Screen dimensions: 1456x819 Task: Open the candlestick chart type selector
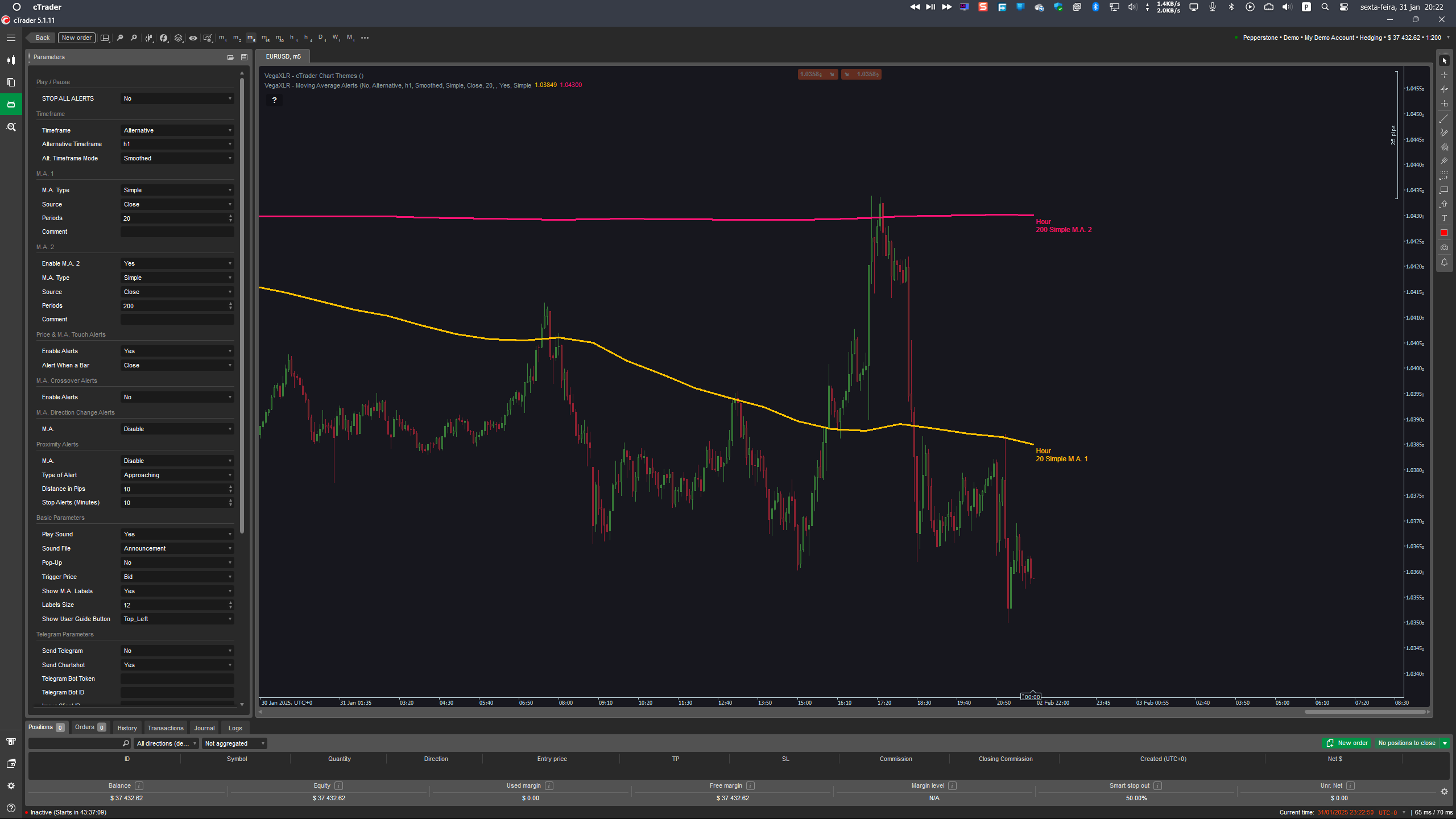tap(149, 38)
